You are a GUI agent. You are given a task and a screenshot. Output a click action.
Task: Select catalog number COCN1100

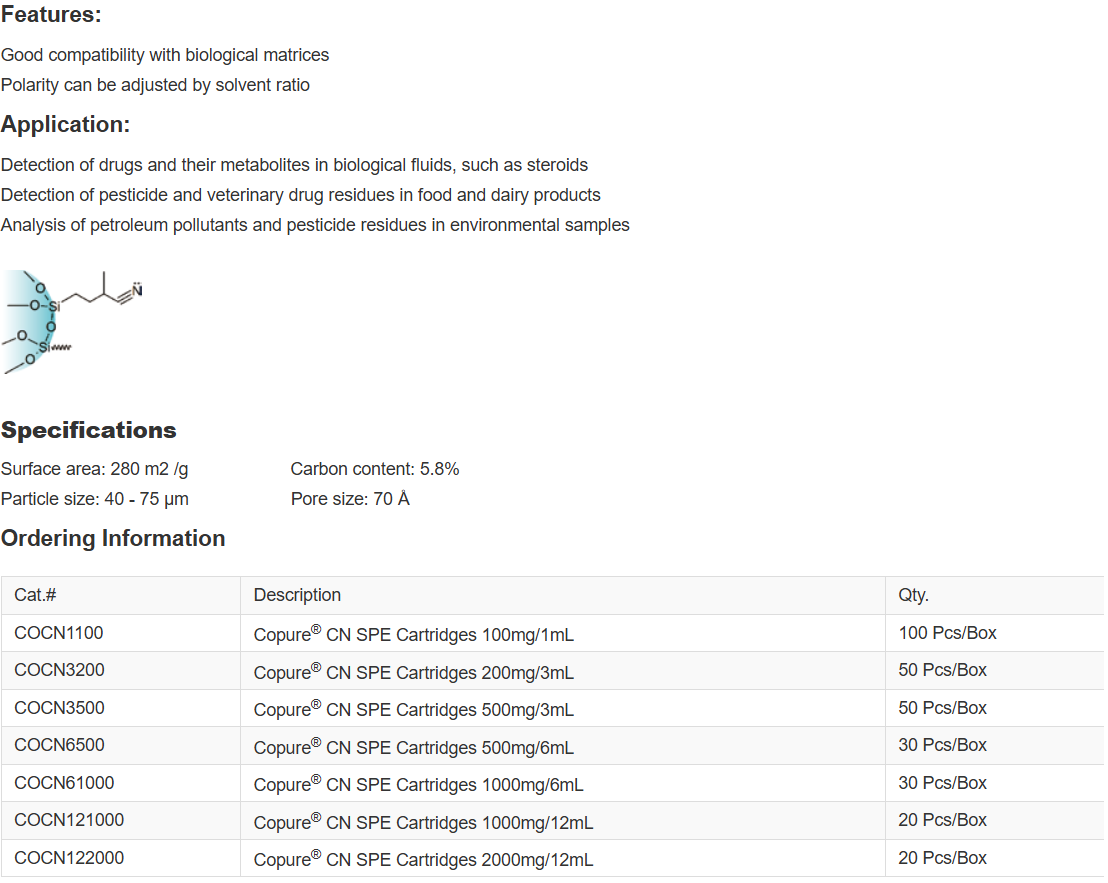(x=59, y=633)
